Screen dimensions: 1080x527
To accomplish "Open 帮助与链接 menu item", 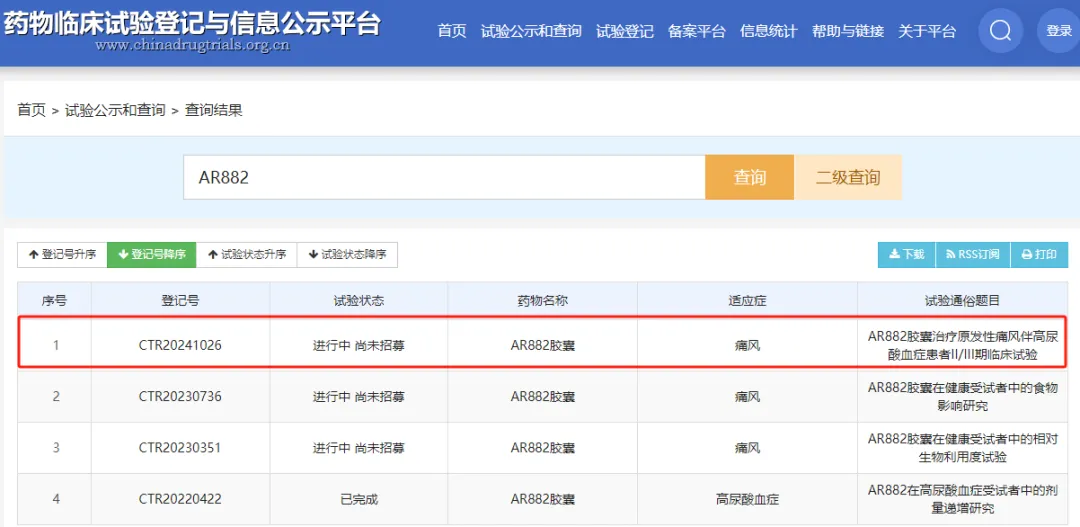I will tap(848, 31).
